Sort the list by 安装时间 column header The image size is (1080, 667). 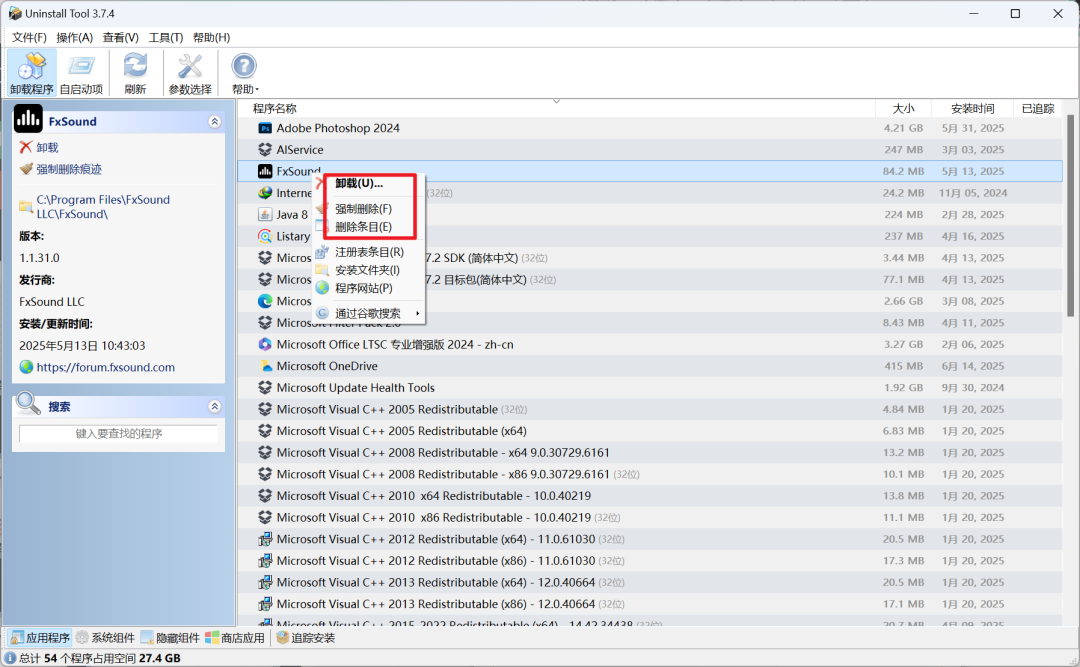(973, 108)
